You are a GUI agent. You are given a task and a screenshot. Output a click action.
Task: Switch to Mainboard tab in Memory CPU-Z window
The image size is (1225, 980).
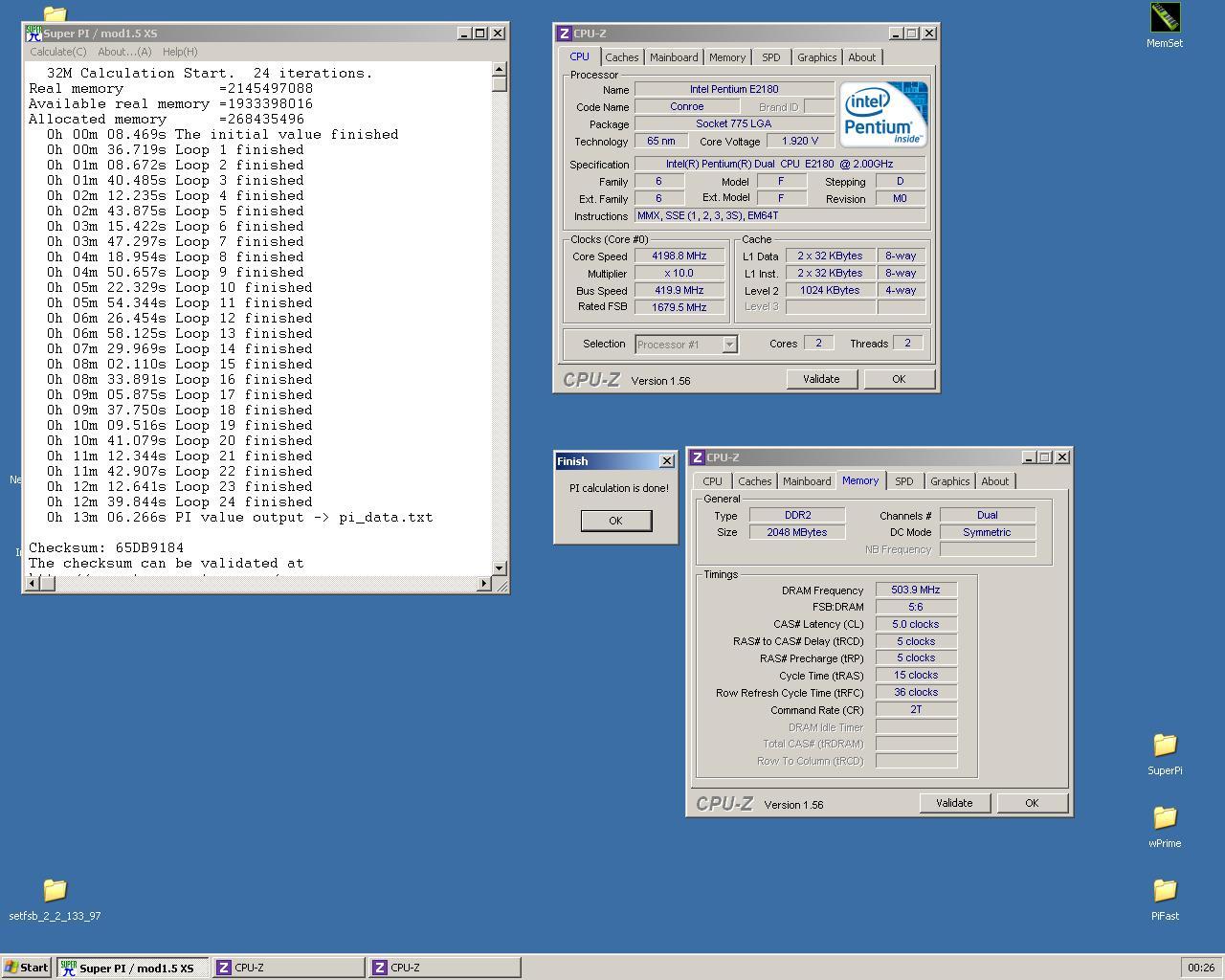click(x=807, y=481)
